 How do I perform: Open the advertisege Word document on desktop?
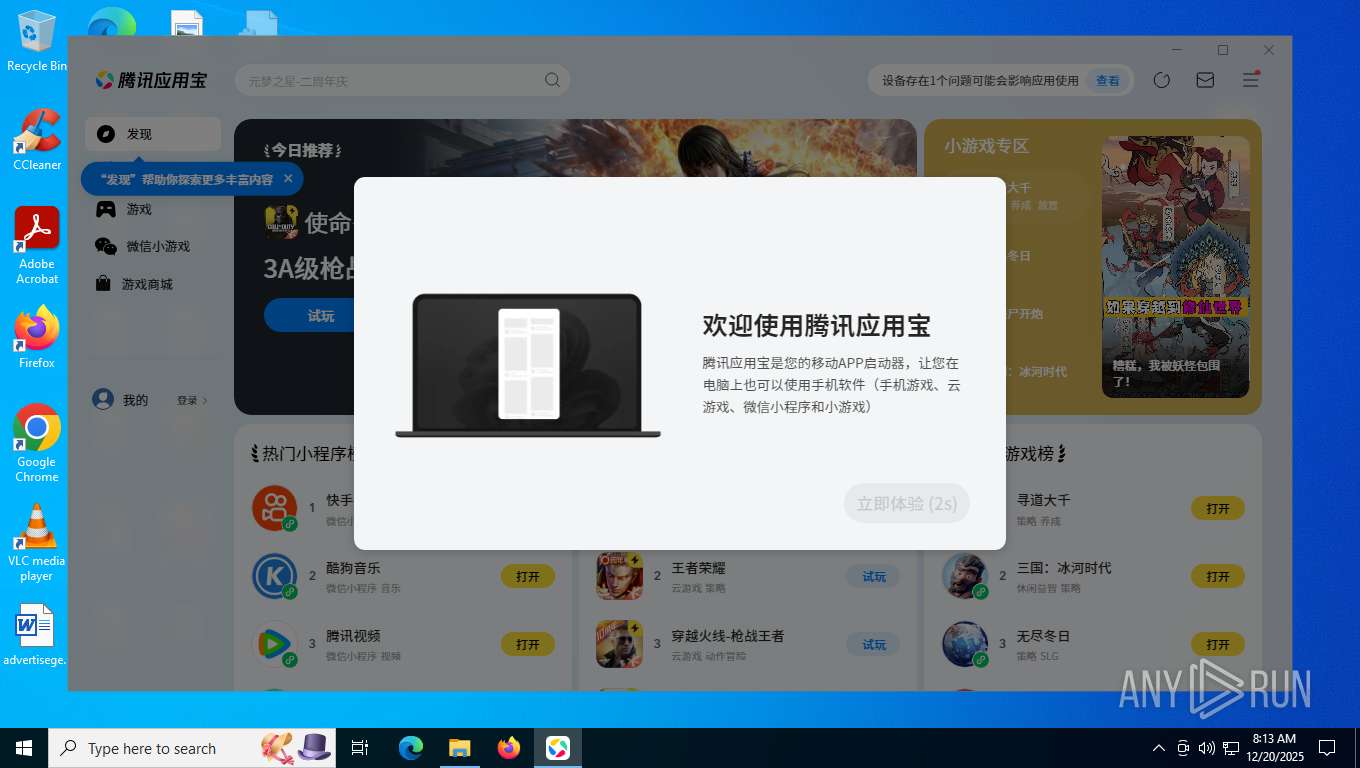[x=37, y=634]
